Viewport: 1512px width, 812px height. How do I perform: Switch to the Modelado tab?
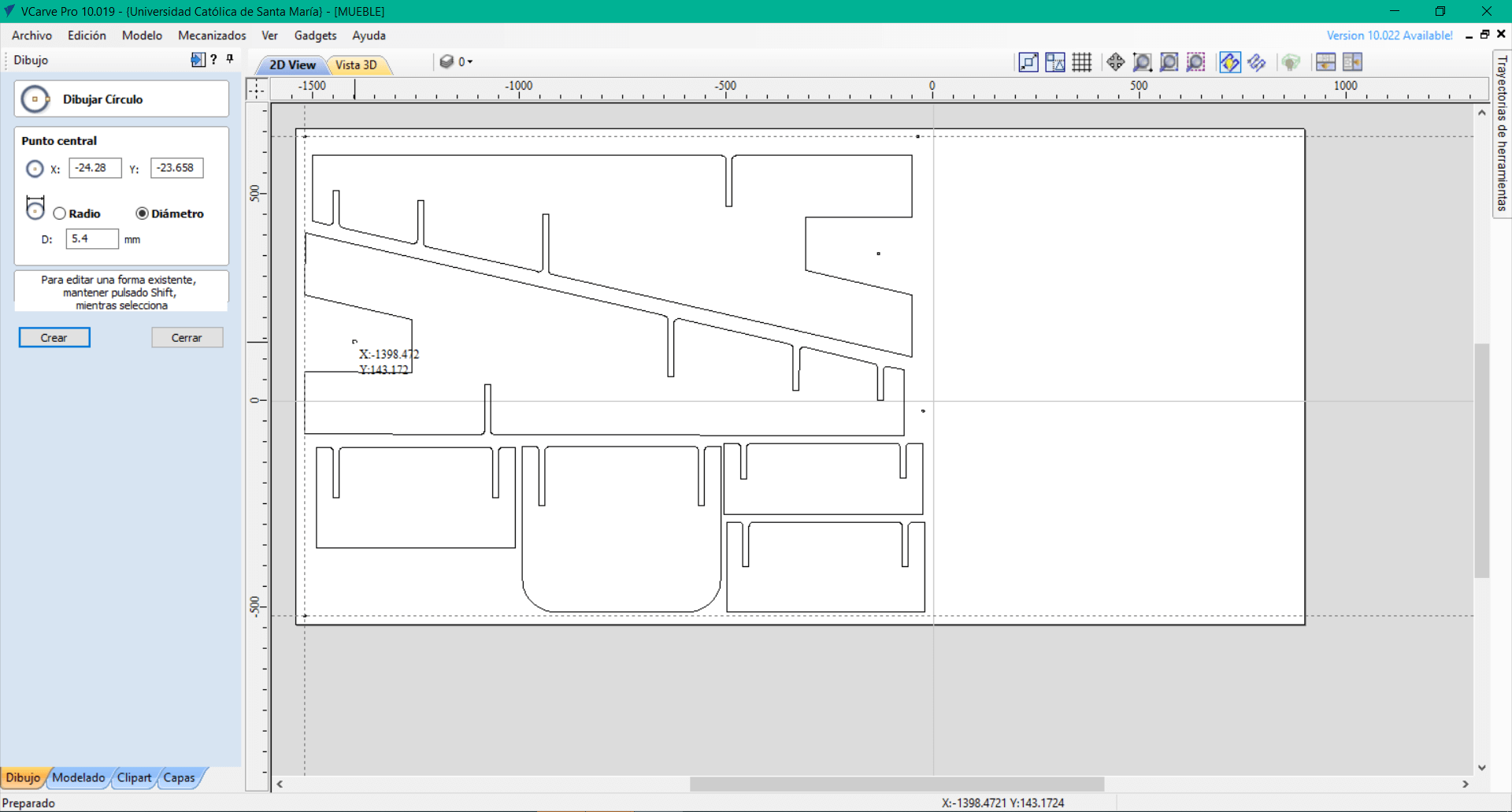pyautogui.click(x=79, y=777)
